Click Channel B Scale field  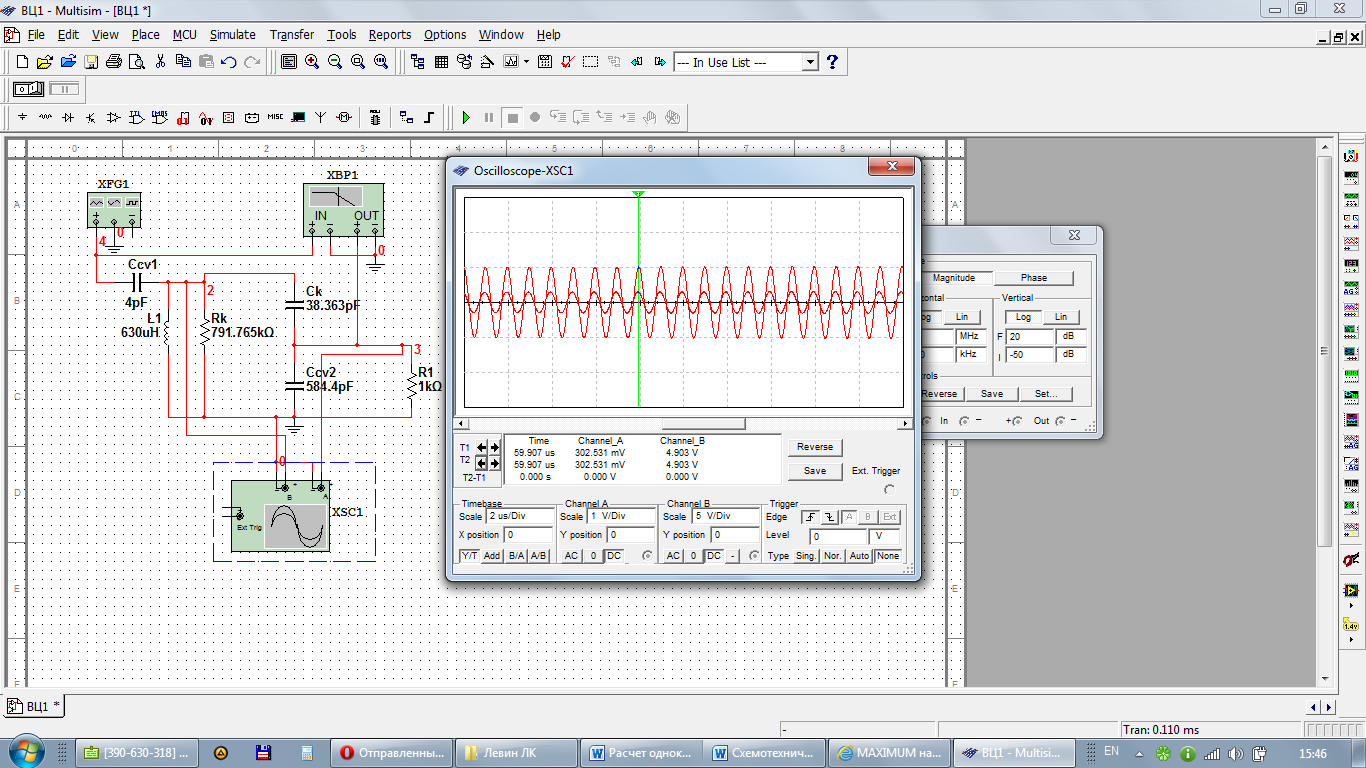(725, 517)
